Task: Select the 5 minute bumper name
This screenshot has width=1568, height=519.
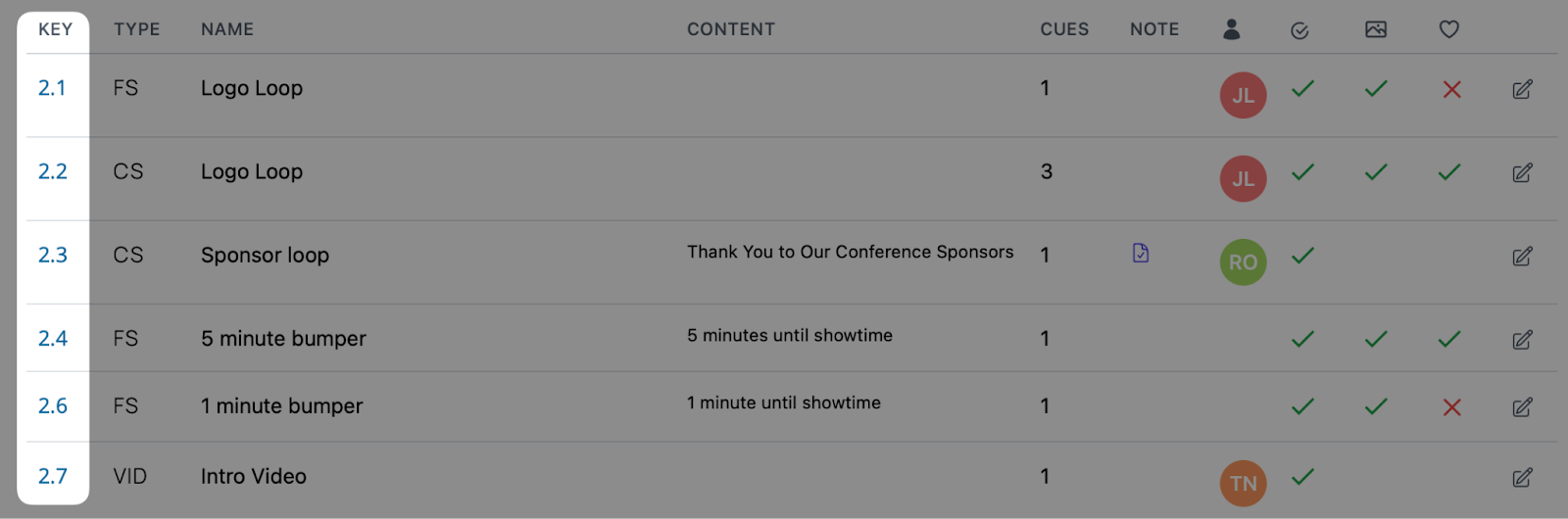Action: (283, 339)
